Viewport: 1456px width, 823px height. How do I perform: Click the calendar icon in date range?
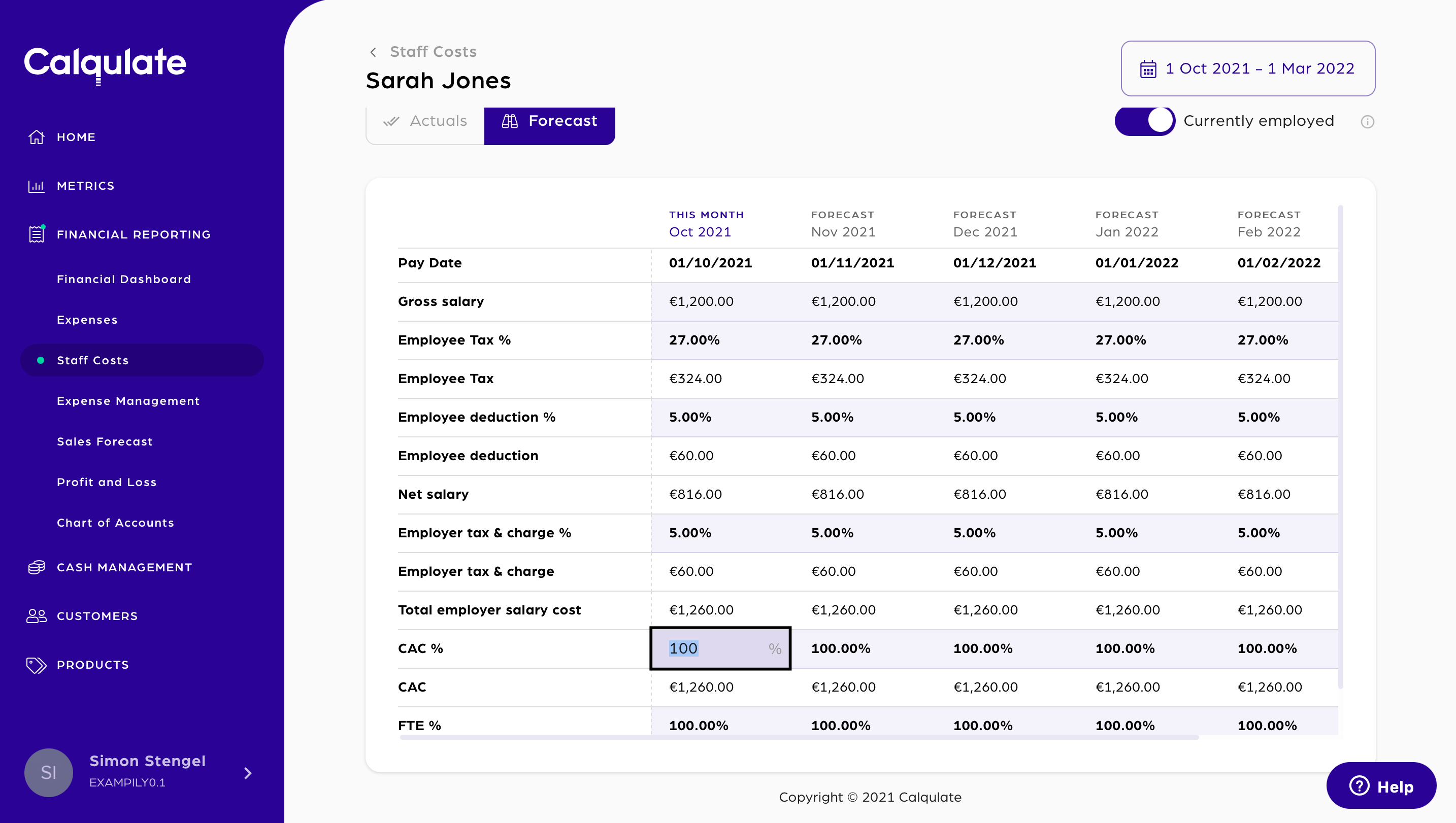pyautogui.click(x=1148, y=69)
